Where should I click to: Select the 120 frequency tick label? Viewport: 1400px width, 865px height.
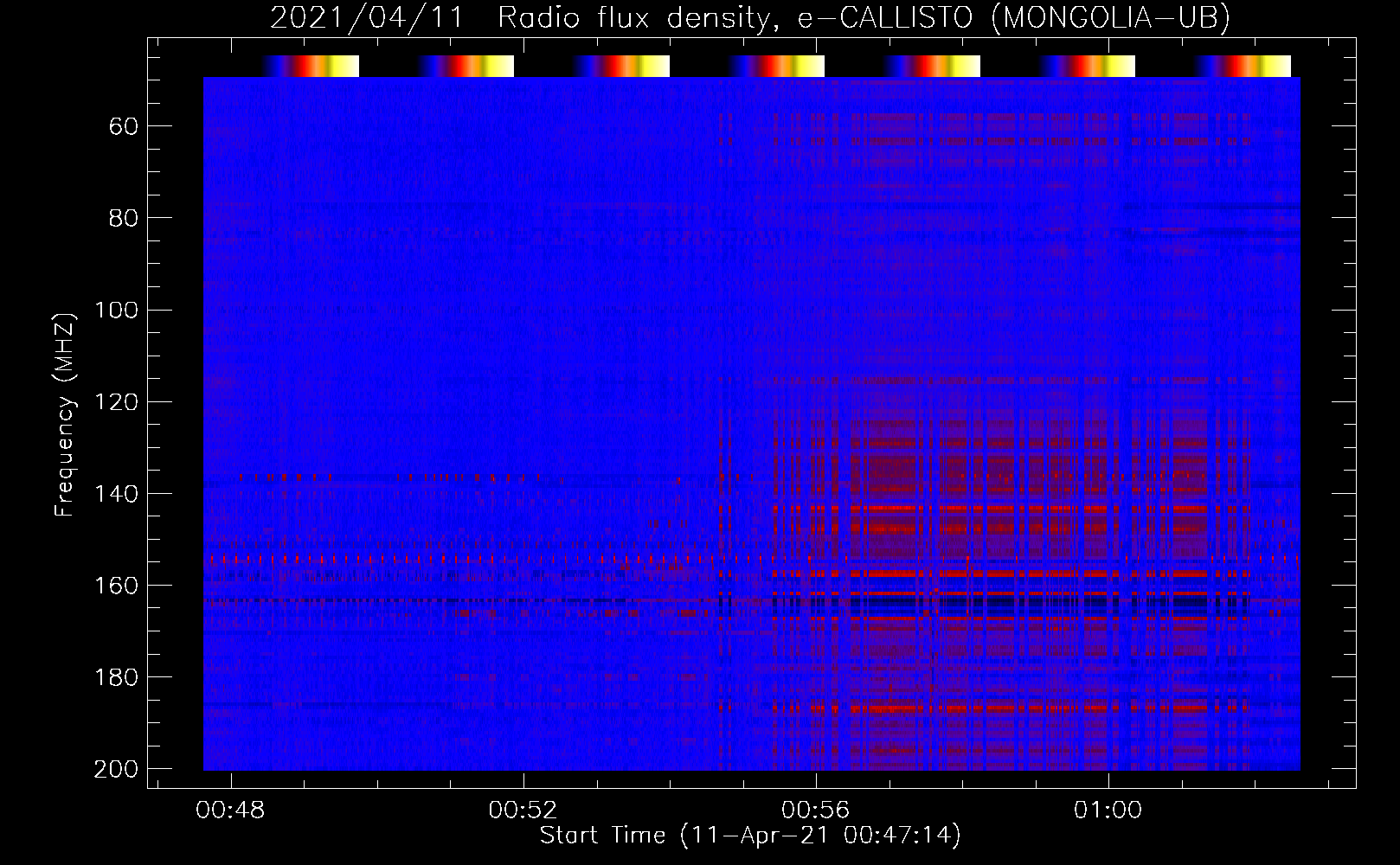click(x=116, y=402)
